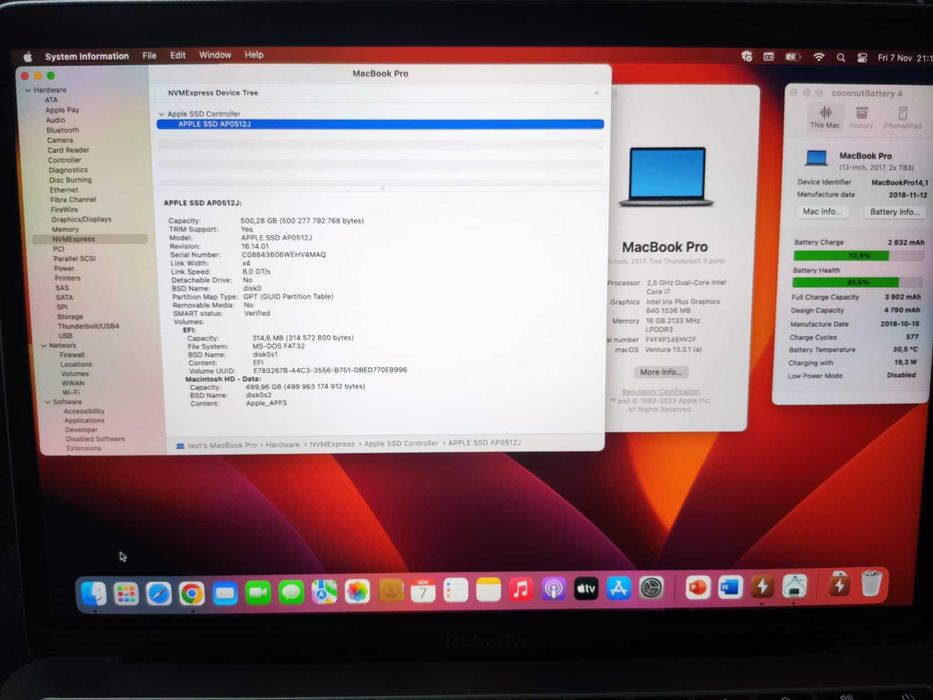The image size is (933, 700).
Task: Select Storage in the Hardware sidebar
Action: coord(70,317)
